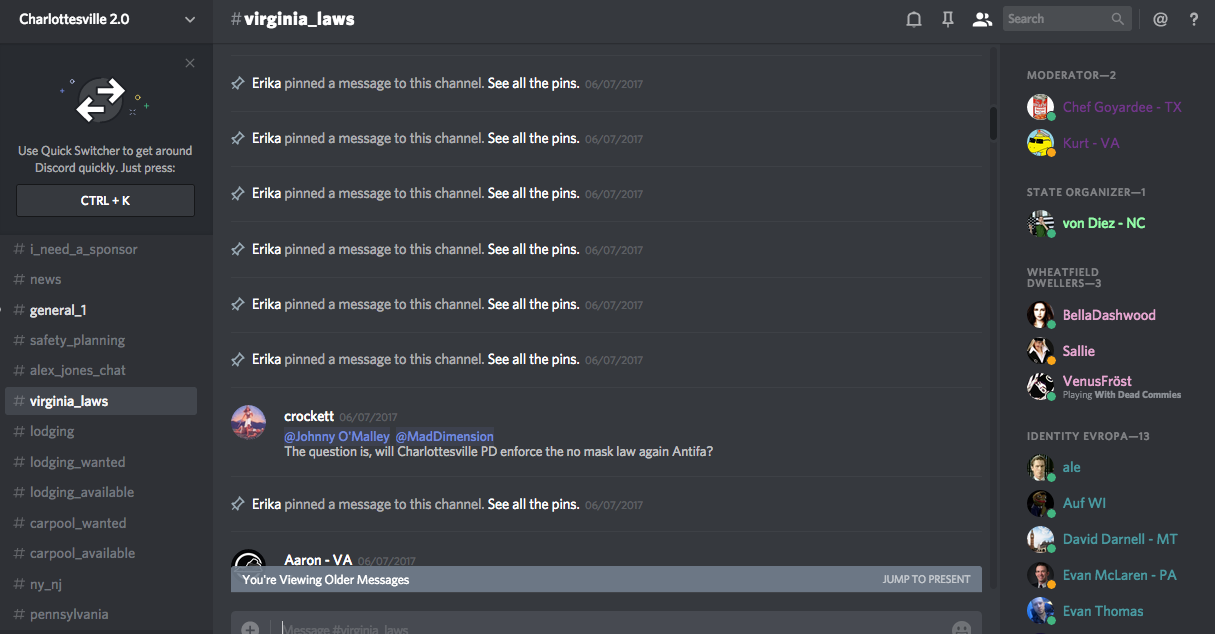Click the message input for #virginia_laws
Viewport: 1215px width, 634px height.
click(x=600, y=628)
